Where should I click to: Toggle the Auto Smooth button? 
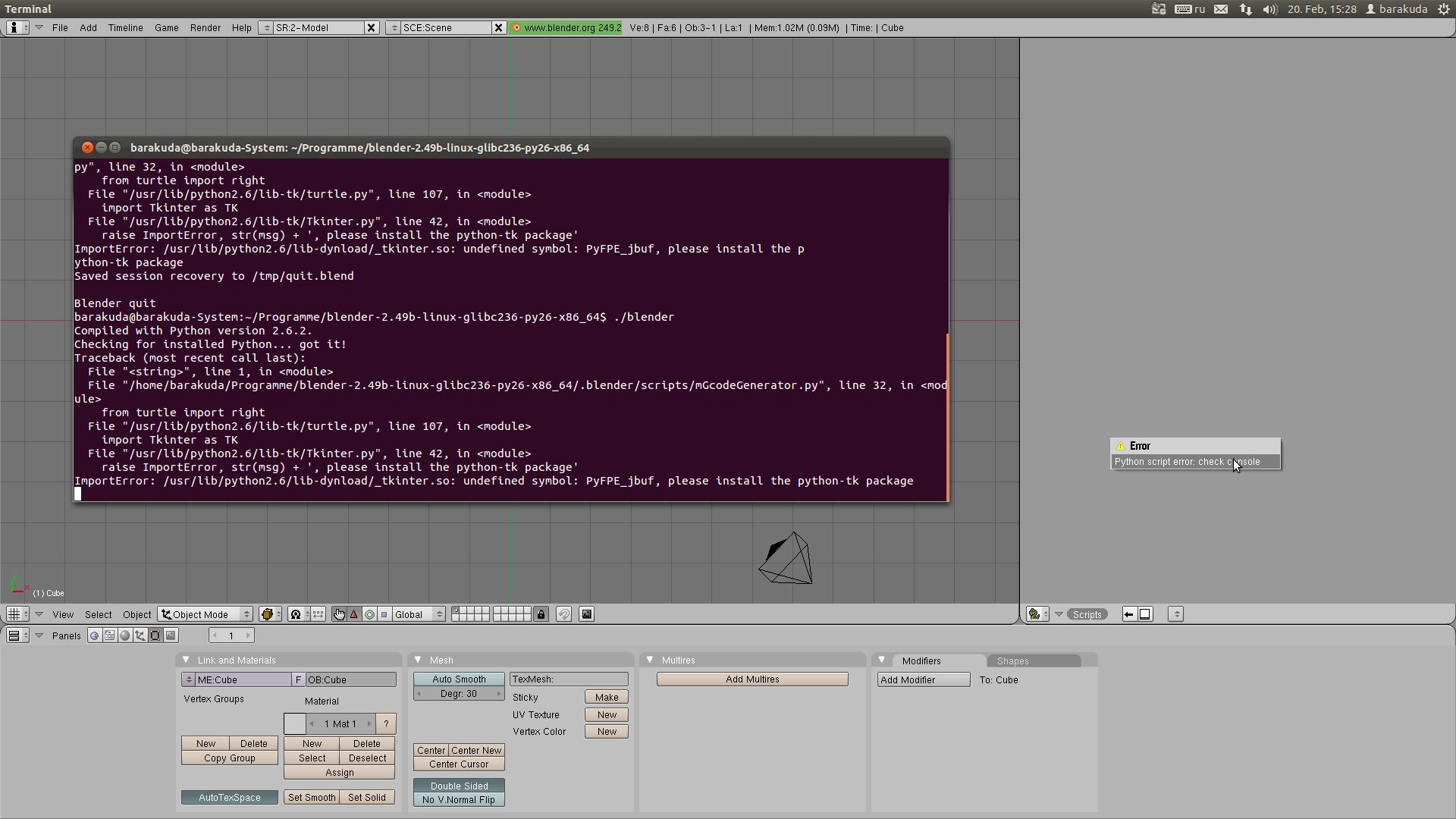tap(459, 679)
